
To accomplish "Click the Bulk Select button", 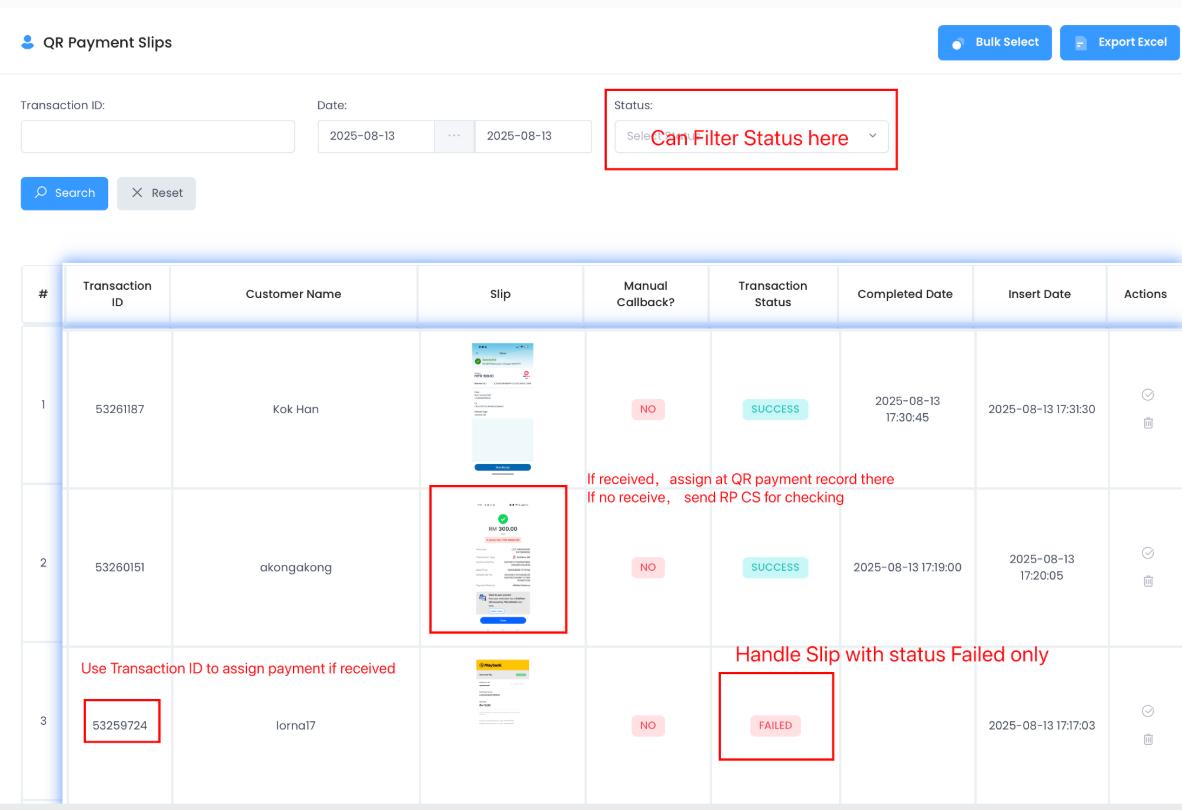I will pos(994,43).
